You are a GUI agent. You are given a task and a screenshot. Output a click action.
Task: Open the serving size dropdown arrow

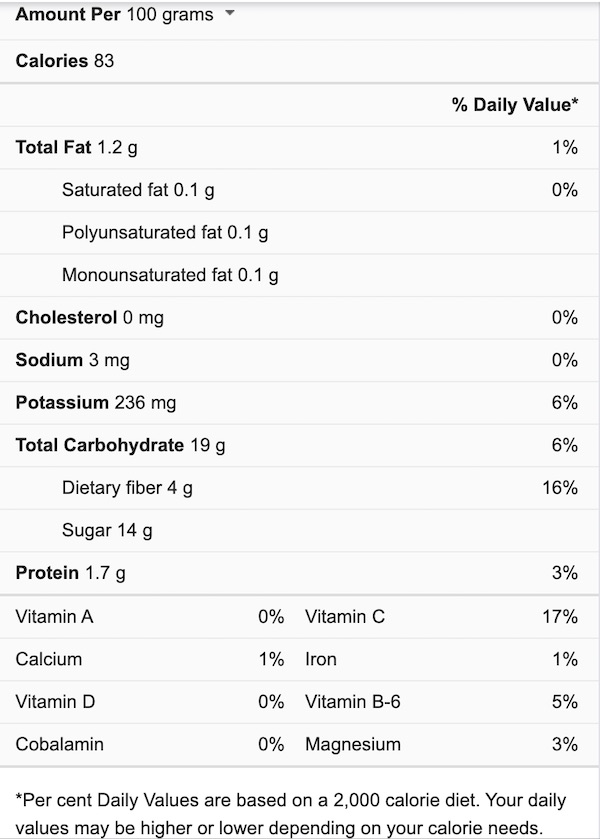coord(230,13)
